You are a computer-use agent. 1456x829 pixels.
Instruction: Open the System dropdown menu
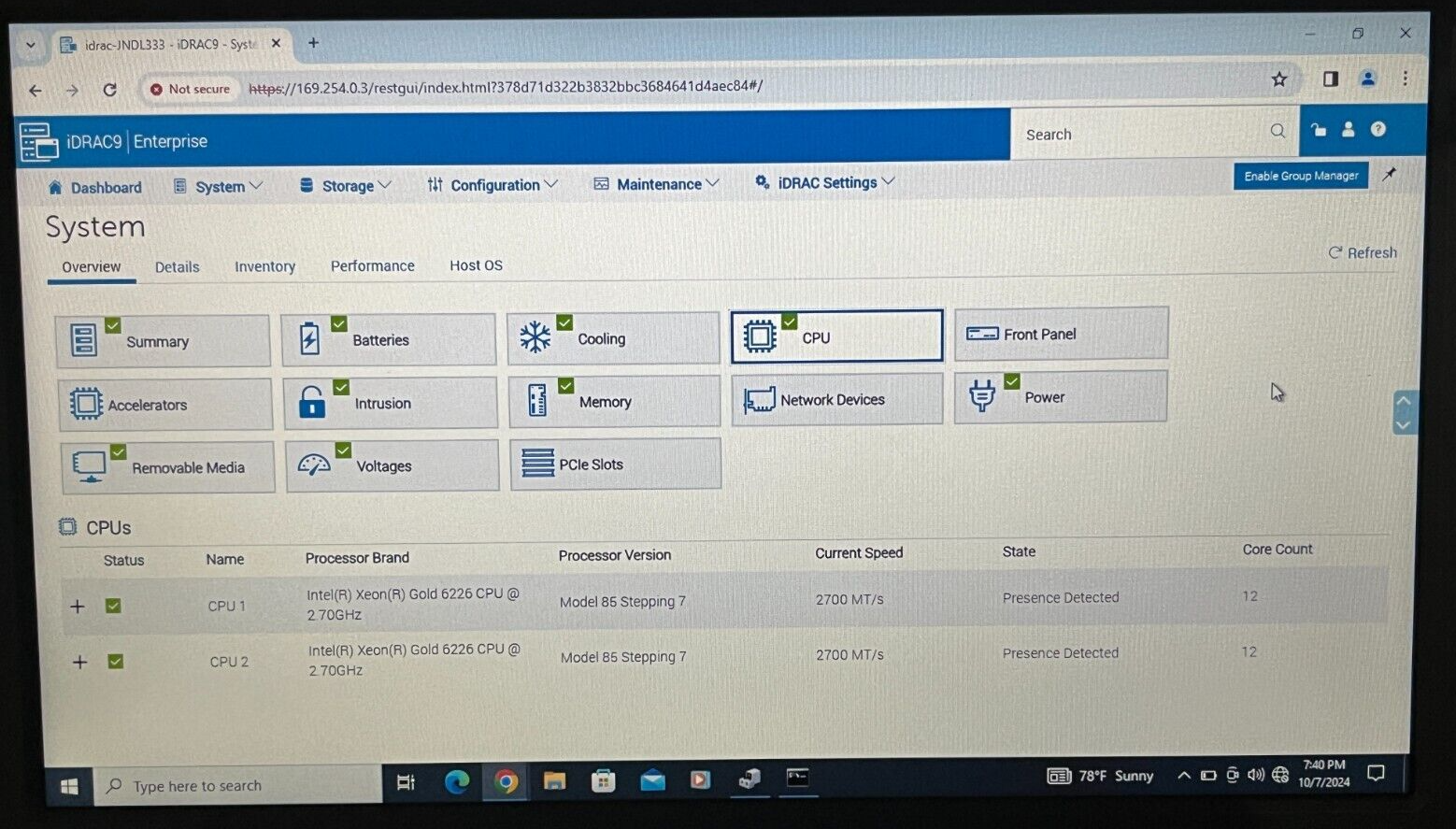218,187
